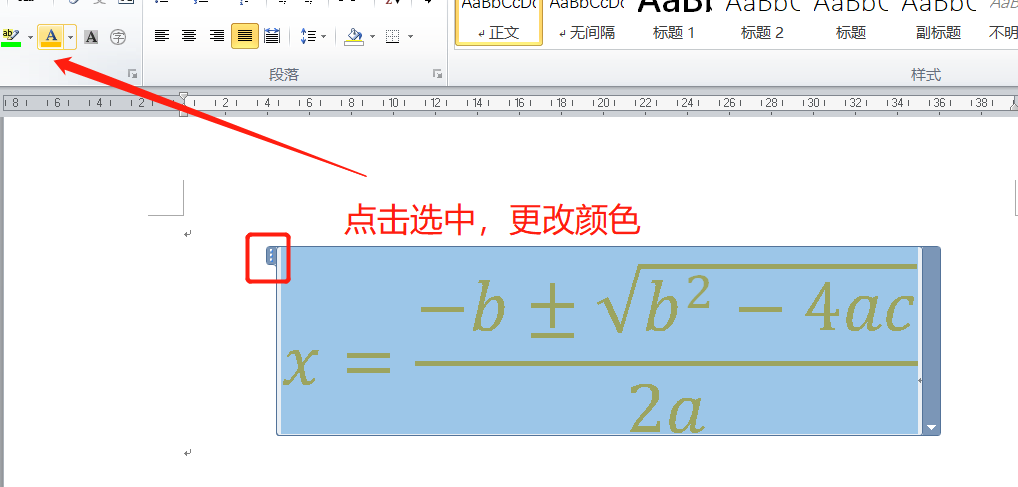
Task: Open the paragraph (段落) dialog launcher
Action: point(437,74)
